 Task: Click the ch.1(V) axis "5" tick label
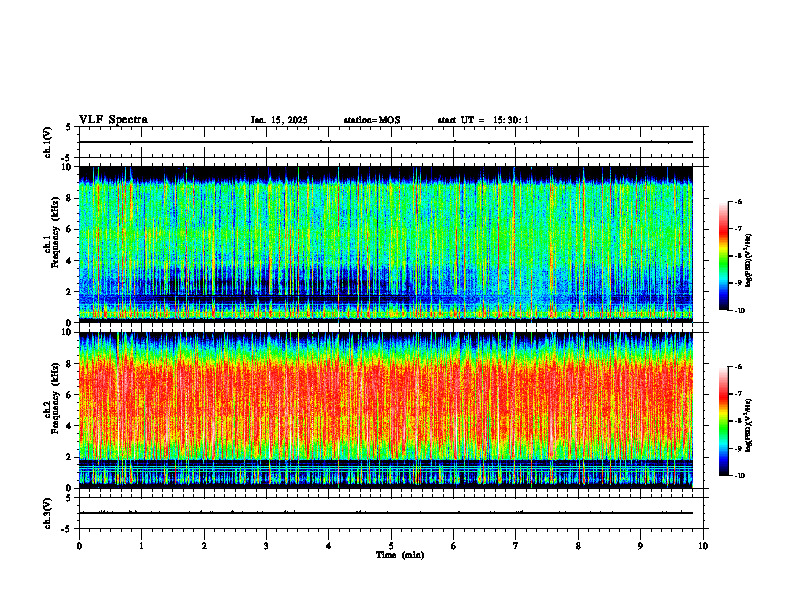(x=69, y=128)
